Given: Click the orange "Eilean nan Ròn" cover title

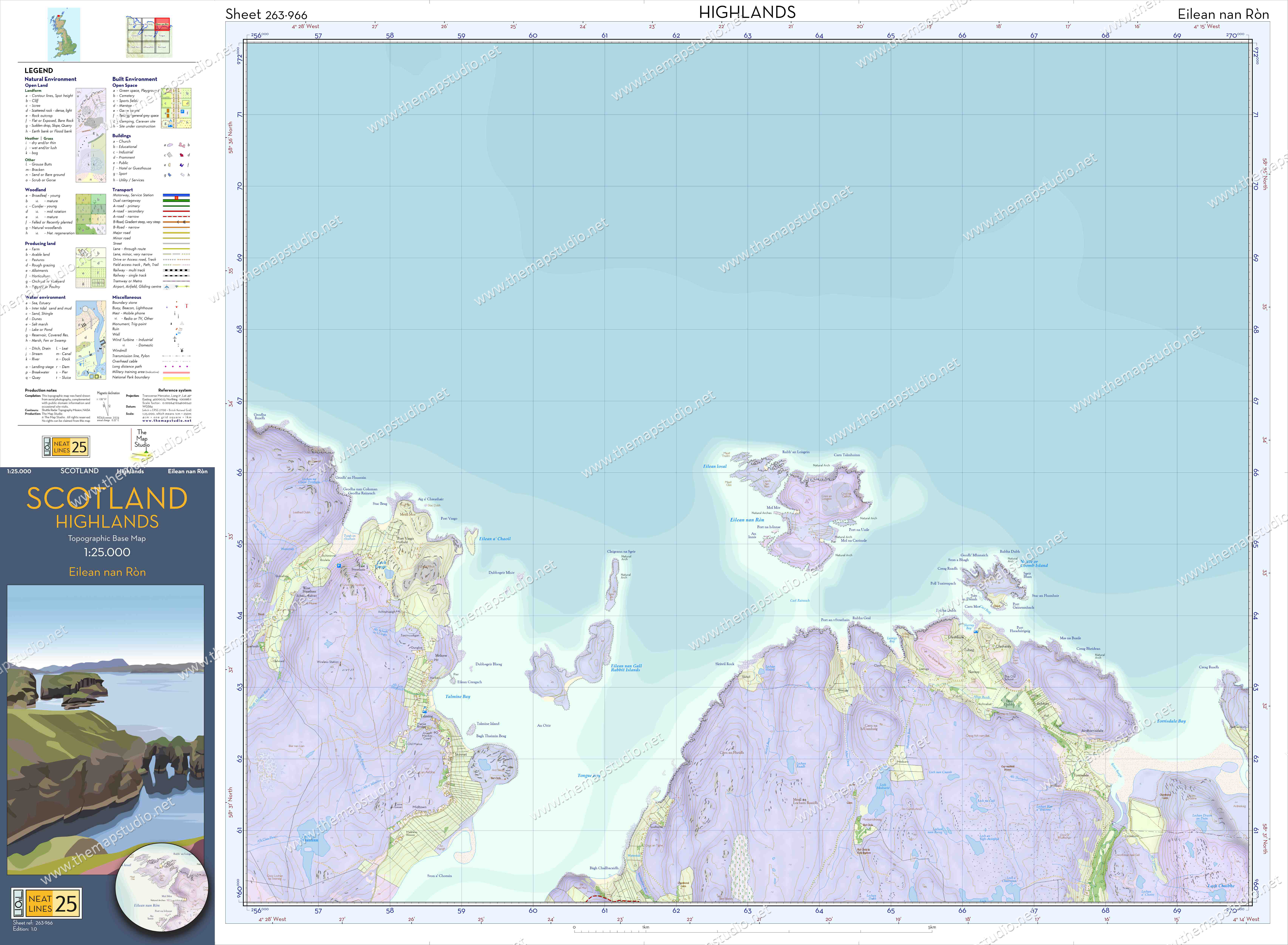Looking at the screenshot, I should tap(107, 572).
